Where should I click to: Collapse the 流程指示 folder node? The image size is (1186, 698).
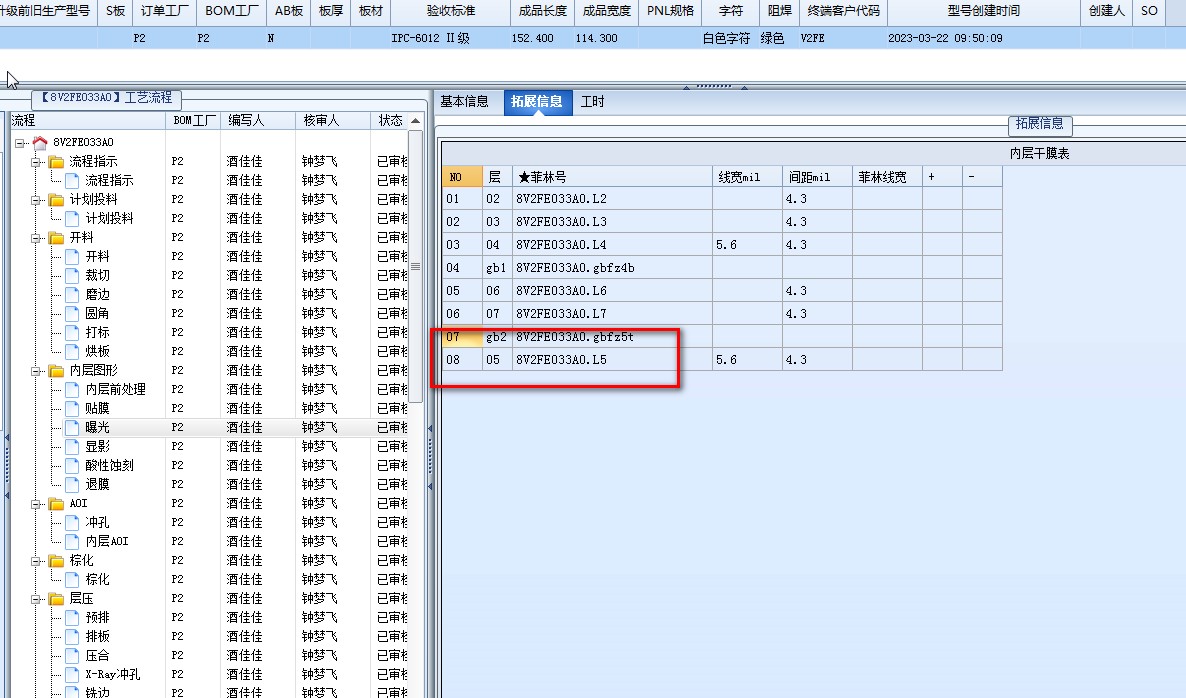[x=36, y=161]
